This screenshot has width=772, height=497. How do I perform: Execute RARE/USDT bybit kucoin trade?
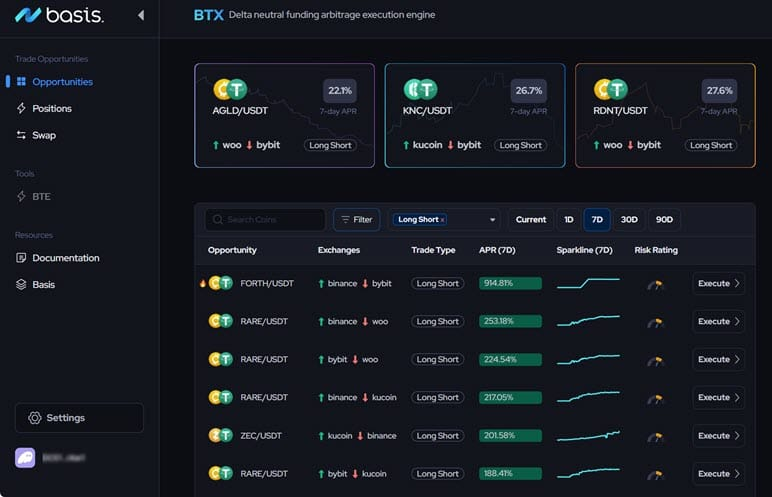click(x=718, y=474)
